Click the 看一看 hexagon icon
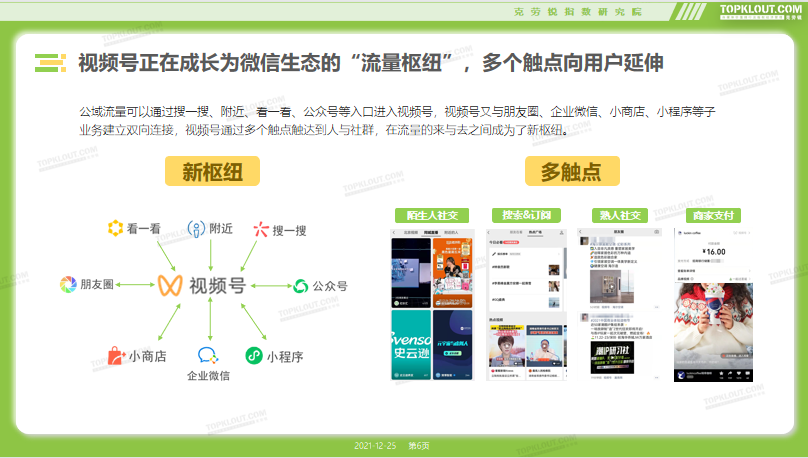The image size is (808, 458). [x=115, y=228]
